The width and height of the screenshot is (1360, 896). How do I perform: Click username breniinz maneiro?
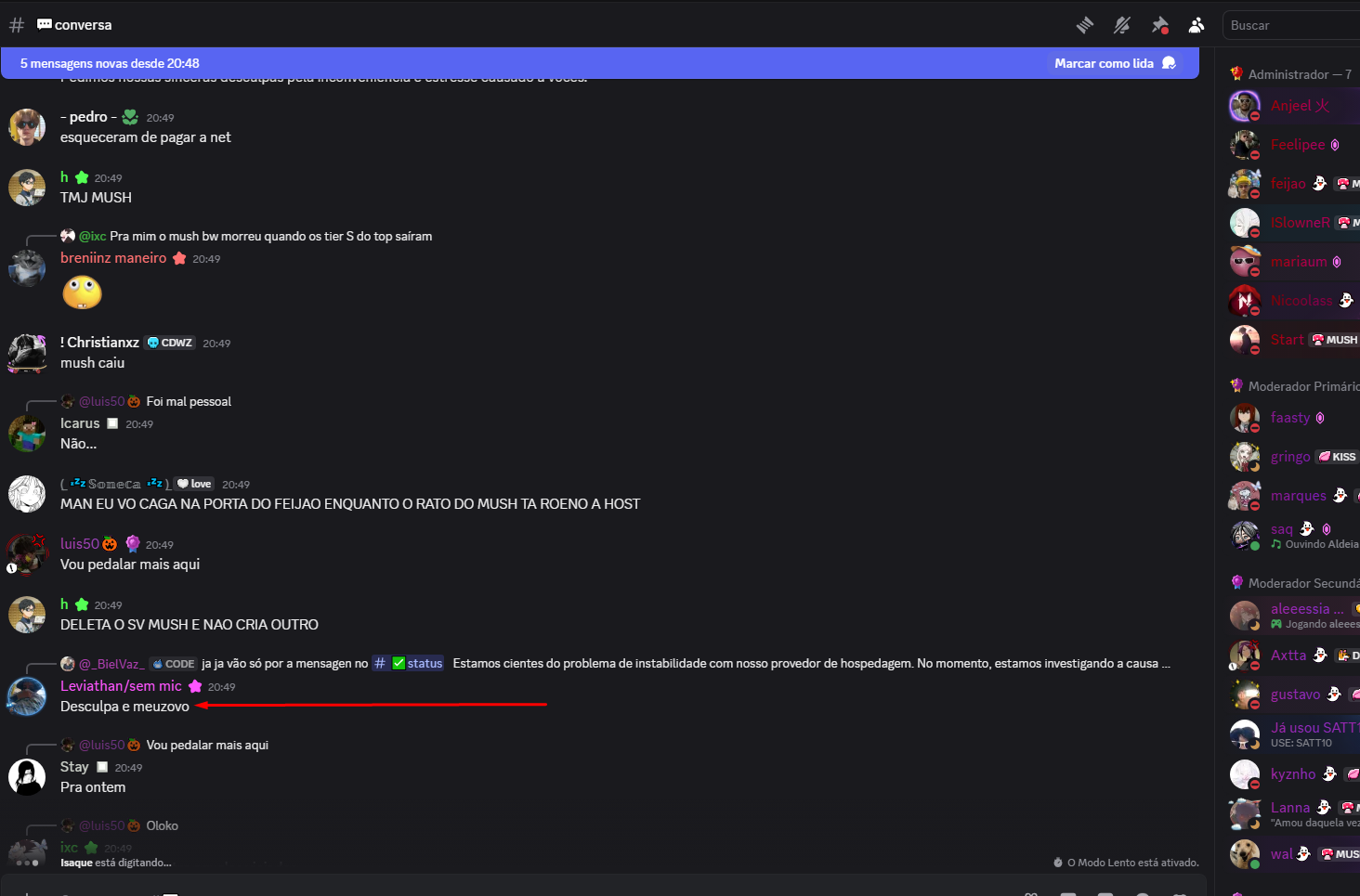pos(113,258)
